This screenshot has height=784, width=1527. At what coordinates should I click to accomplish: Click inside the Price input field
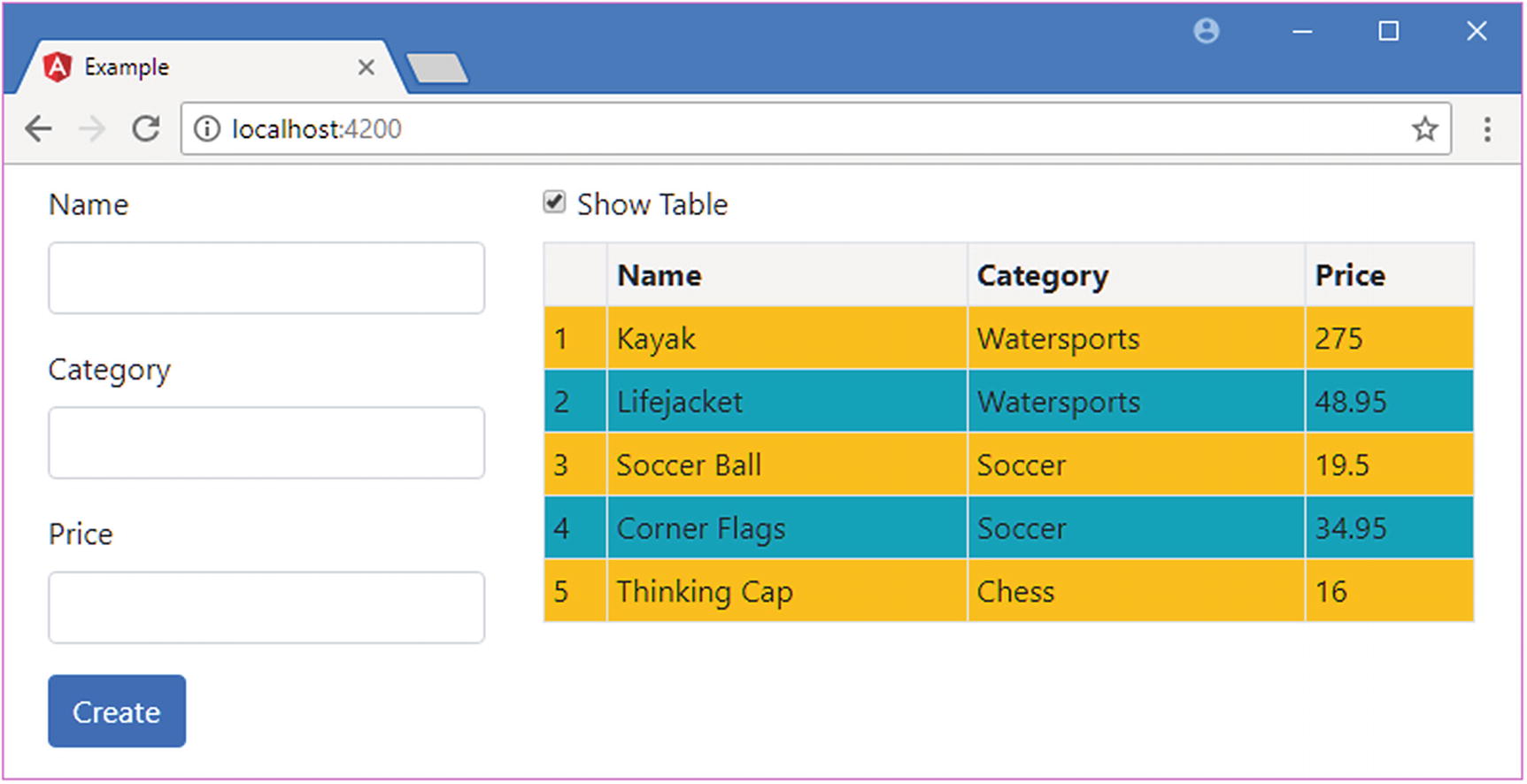tap(266, 607)
